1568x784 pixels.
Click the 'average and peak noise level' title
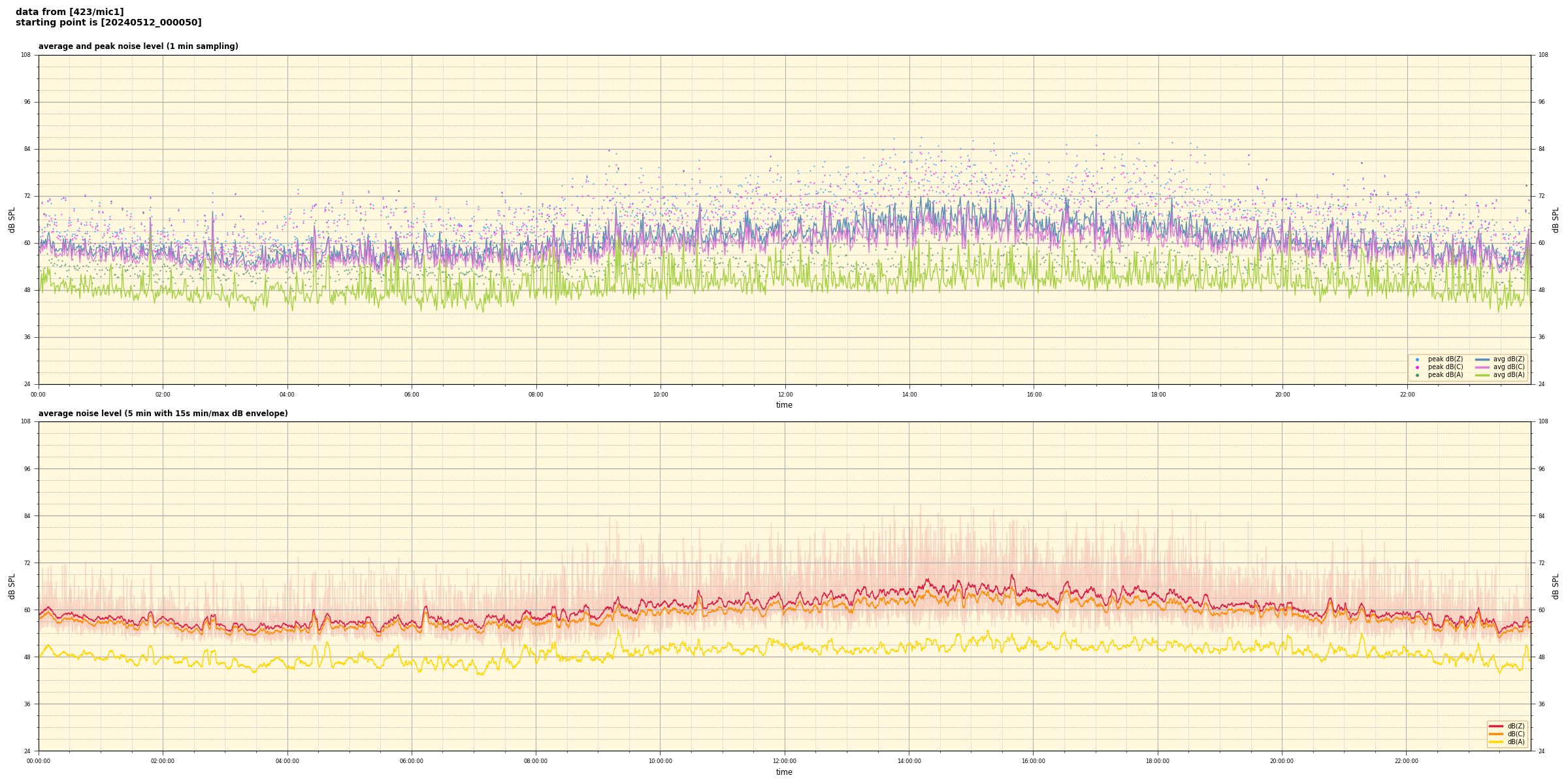tap(138, 46)
